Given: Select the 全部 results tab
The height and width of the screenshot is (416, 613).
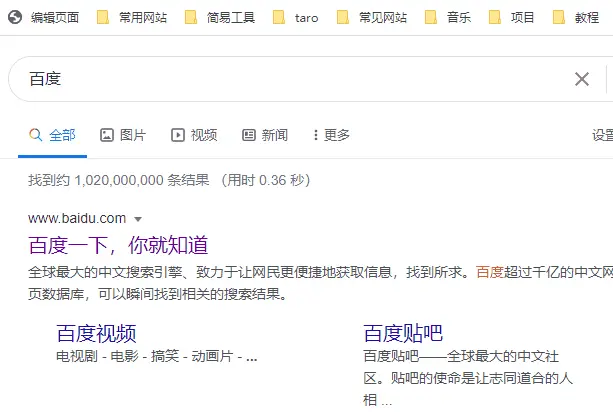Looking at the screenshot, I should [52, 135].
